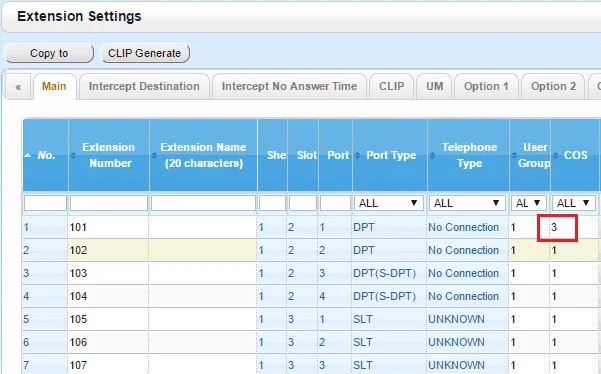
Task: Click the Port filter input field
Action: pyautogui.click(x=335, y=203)
